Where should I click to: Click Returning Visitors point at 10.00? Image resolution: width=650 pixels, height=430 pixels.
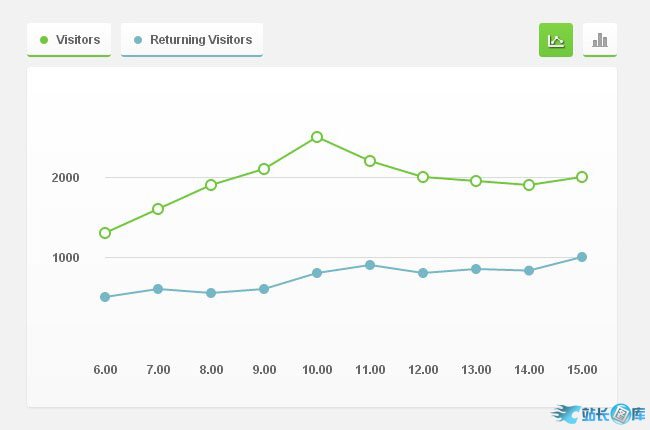(317, 273)
